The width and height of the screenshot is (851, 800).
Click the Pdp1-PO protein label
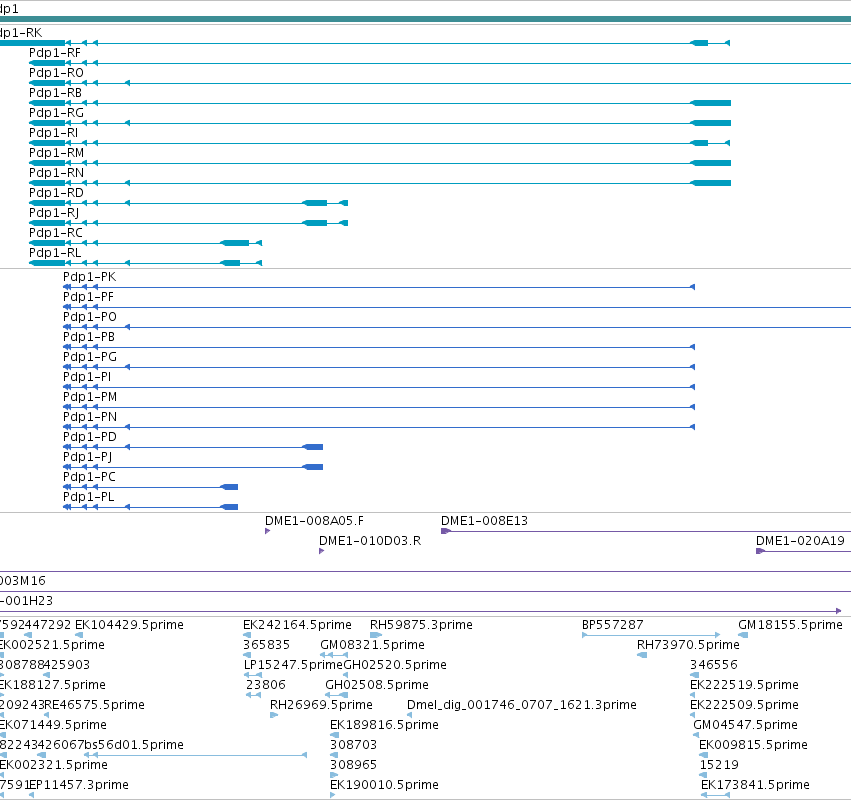90,317
